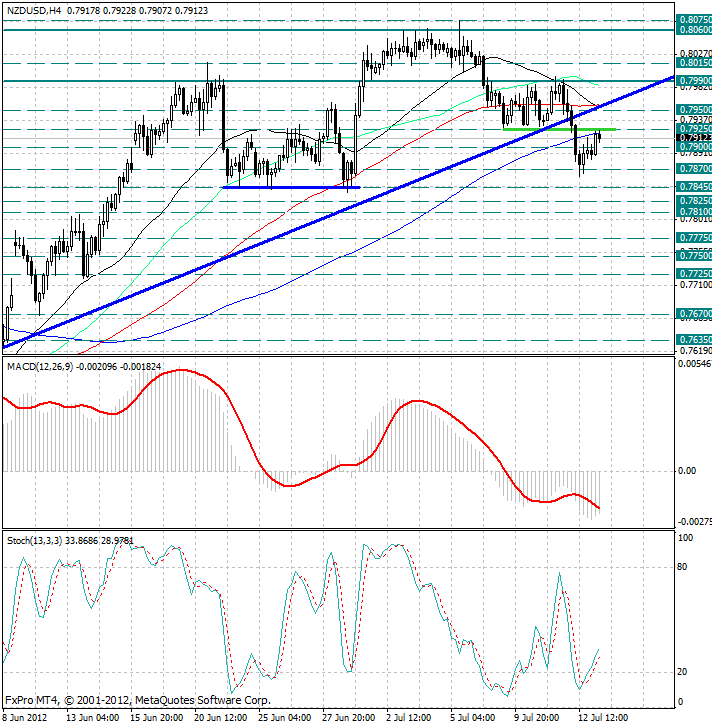Viewport: 712px width, 725px height.
Task: Click the 0.79250 price level label
Action: [694, 128]
